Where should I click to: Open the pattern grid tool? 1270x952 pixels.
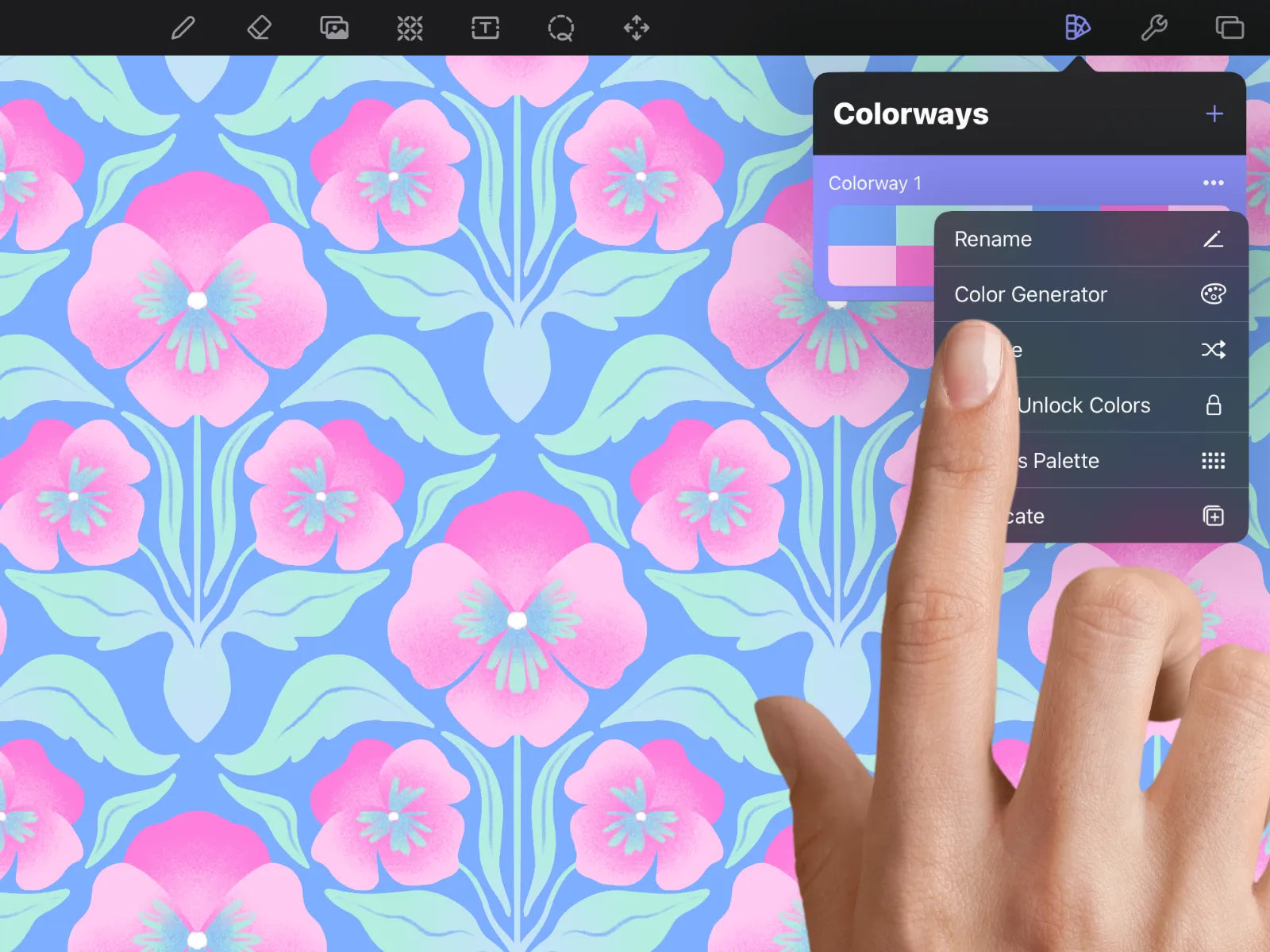pos(410,29)
